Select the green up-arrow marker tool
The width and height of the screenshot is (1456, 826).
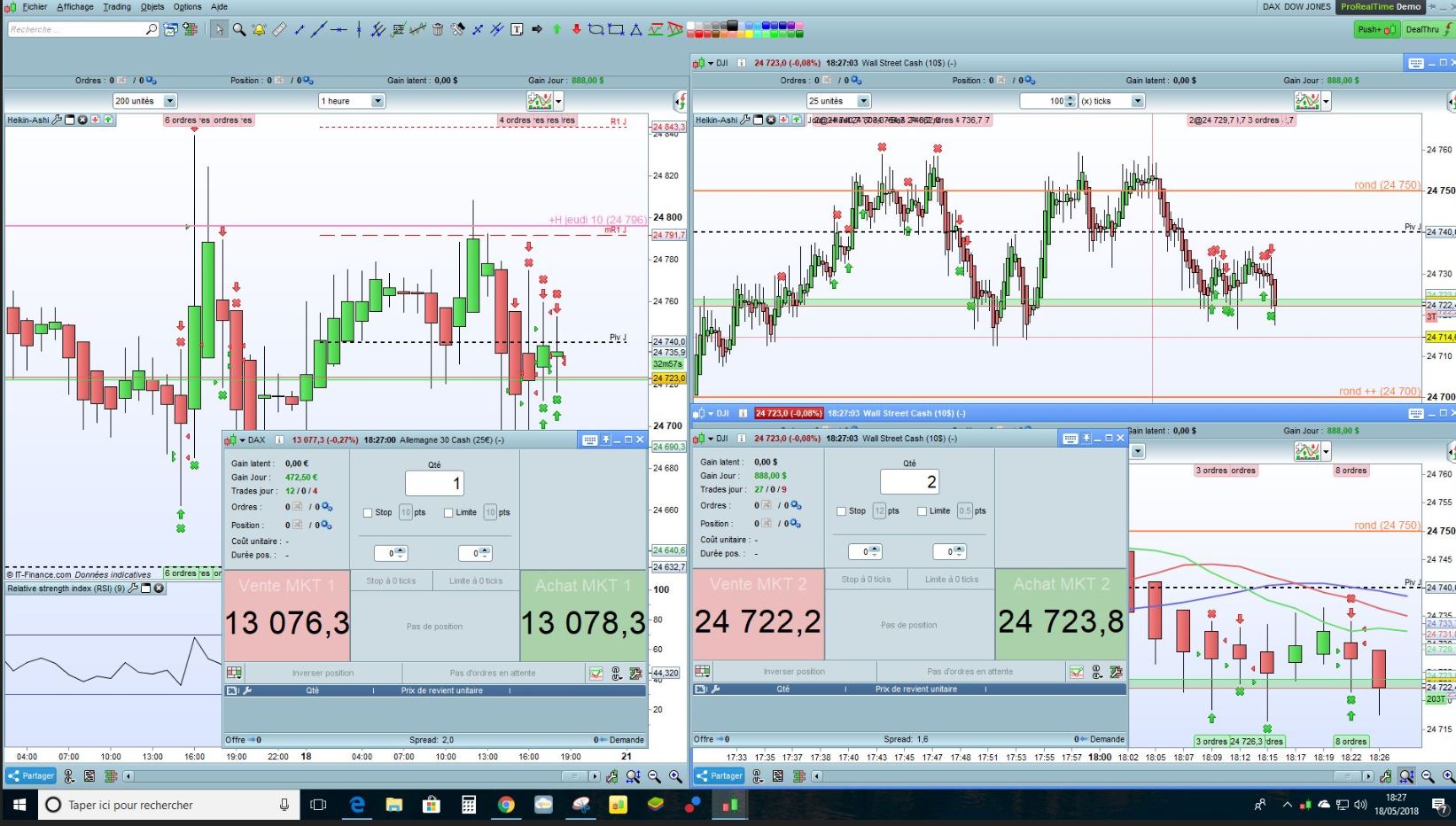pos(557,29)
